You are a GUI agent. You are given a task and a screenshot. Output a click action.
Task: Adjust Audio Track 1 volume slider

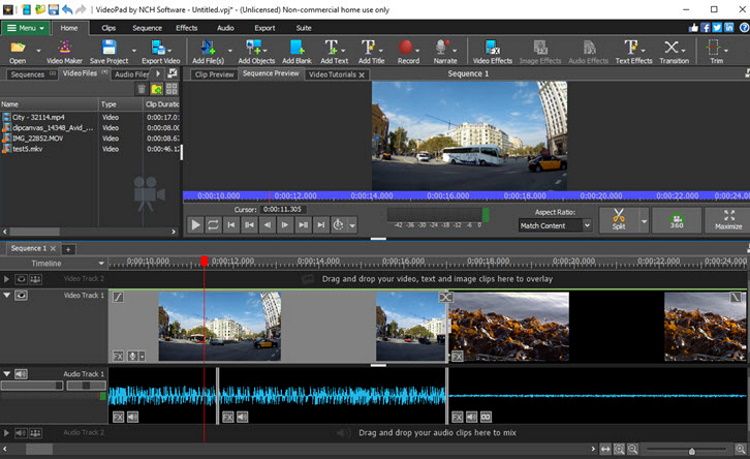32,385
